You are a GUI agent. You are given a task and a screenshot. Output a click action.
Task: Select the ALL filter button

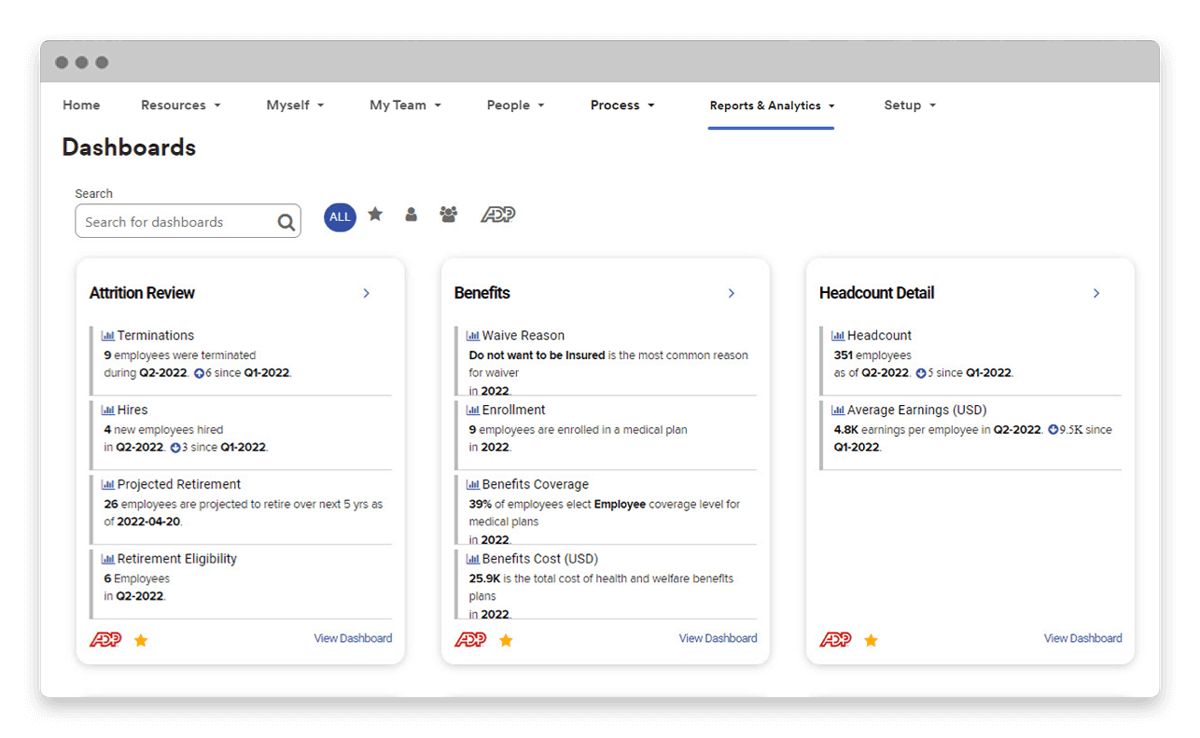(340, 217)
